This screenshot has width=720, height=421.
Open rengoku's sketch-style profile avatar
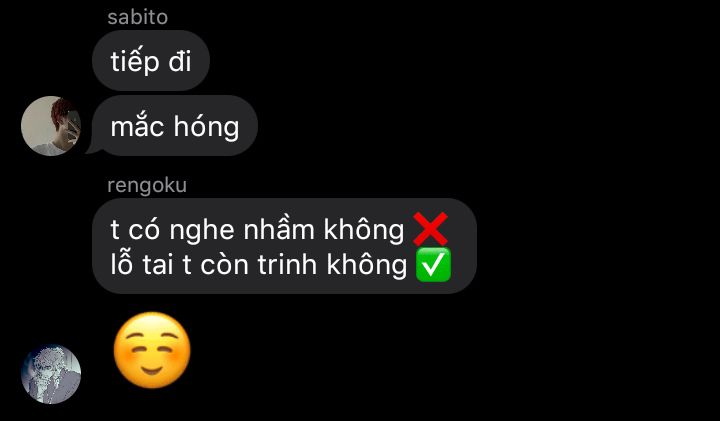point(51,374)
